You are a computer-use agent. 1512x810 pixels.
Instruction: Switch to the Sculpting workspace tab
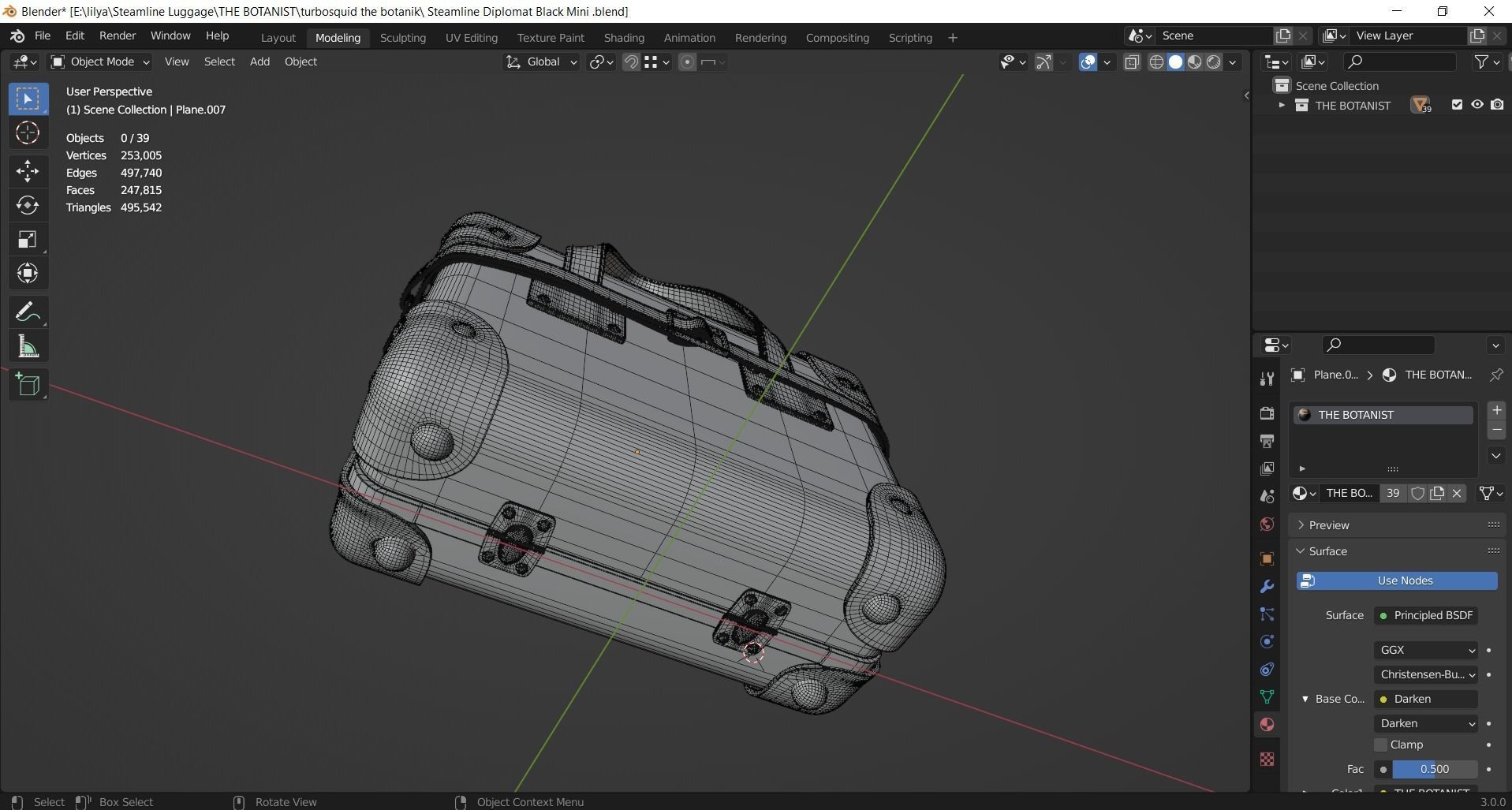pos(402,38)
